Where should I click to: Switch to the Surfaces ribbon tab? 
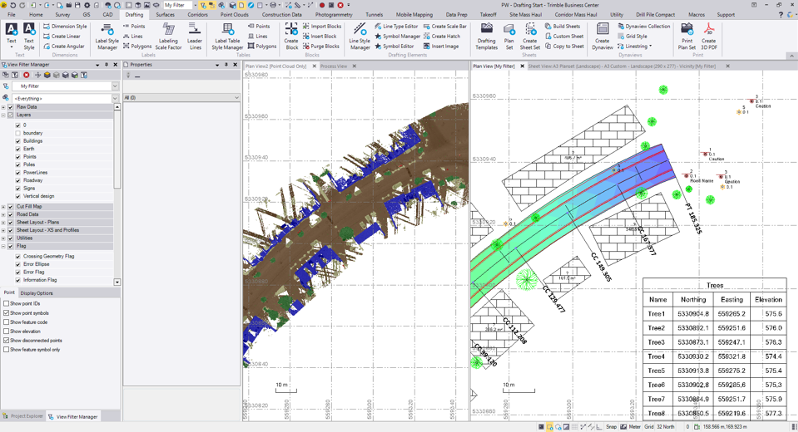pos(165,15)
